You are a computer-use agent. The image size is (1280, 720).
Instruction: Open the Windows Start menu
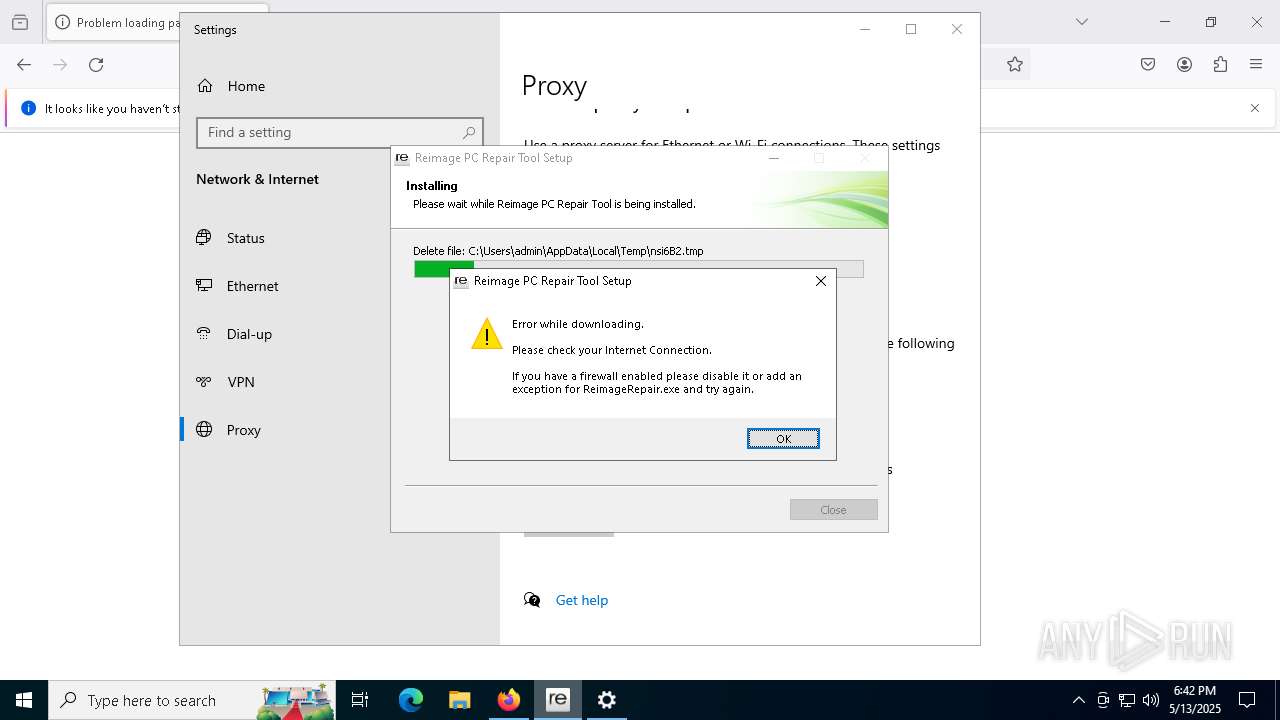(24, 700)
